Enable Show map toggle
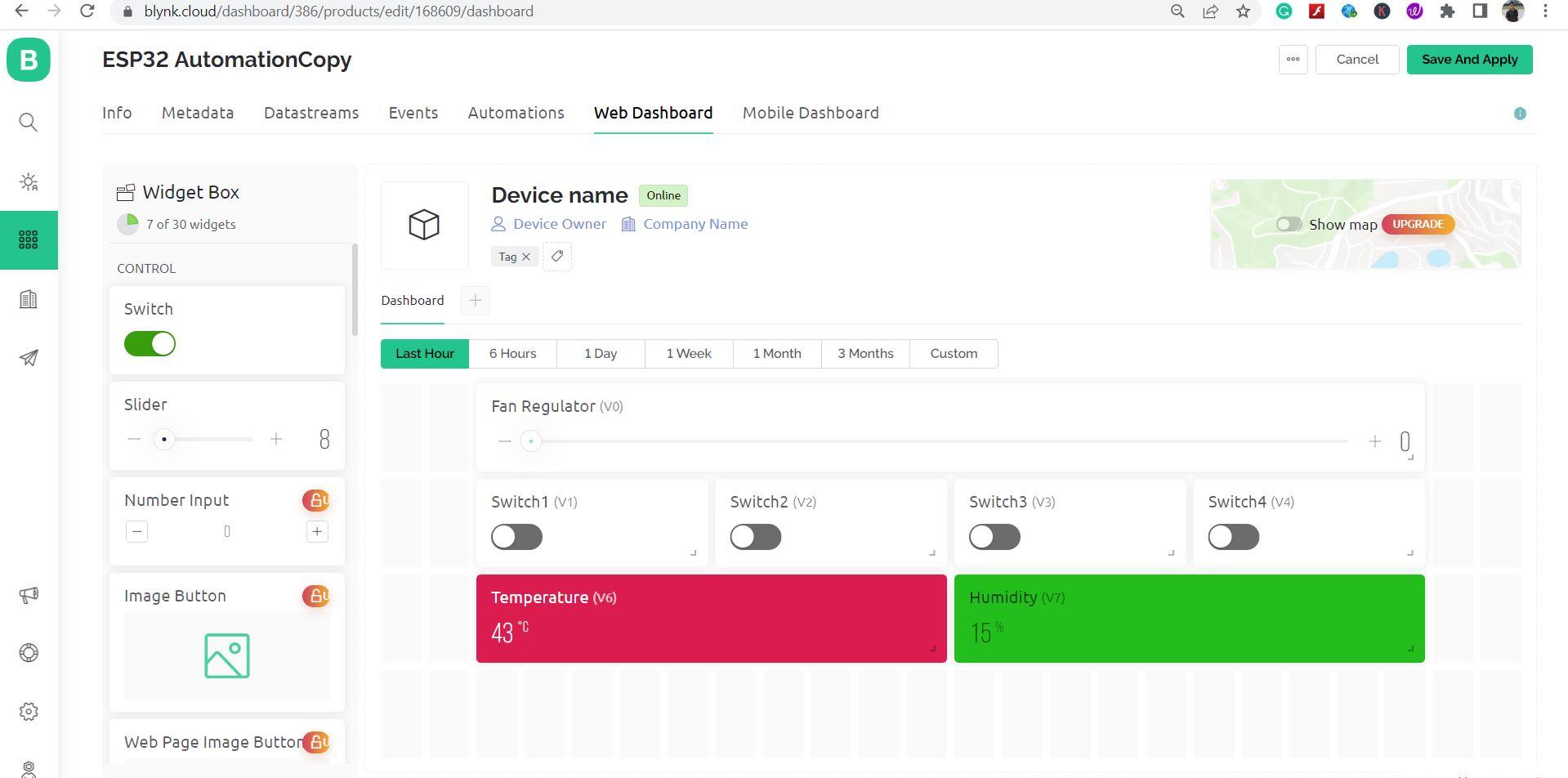Screen dimensions: 1568x778 coord(1289,224)
